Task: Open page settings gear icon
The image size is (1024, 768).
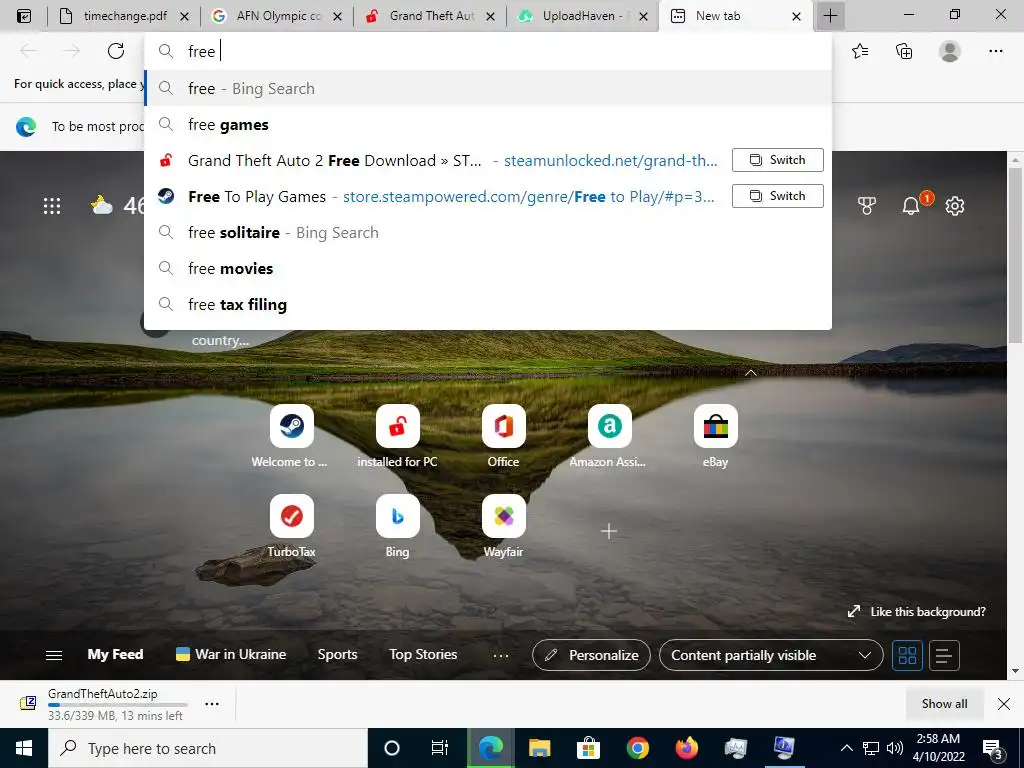Action: coord(955,206)
